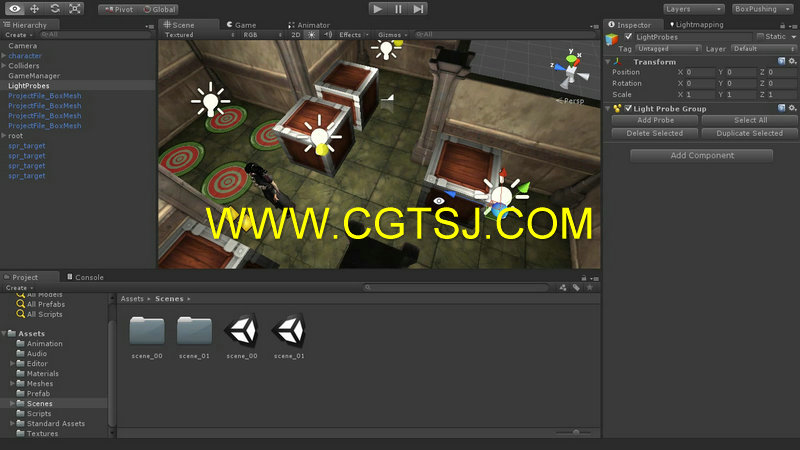Open the Gizmos dropdown
800x450 pixels.
click(x=392, y=35)
